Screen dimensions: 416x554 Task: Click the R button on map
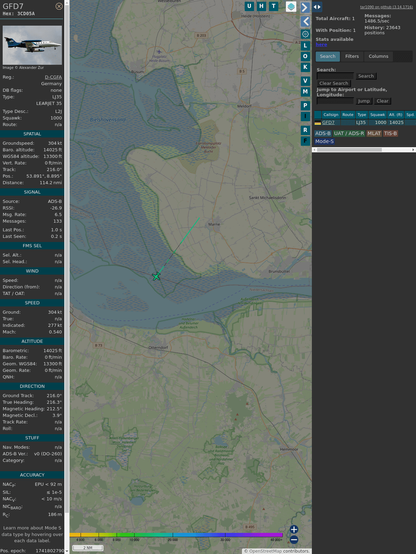coord(305,130)
